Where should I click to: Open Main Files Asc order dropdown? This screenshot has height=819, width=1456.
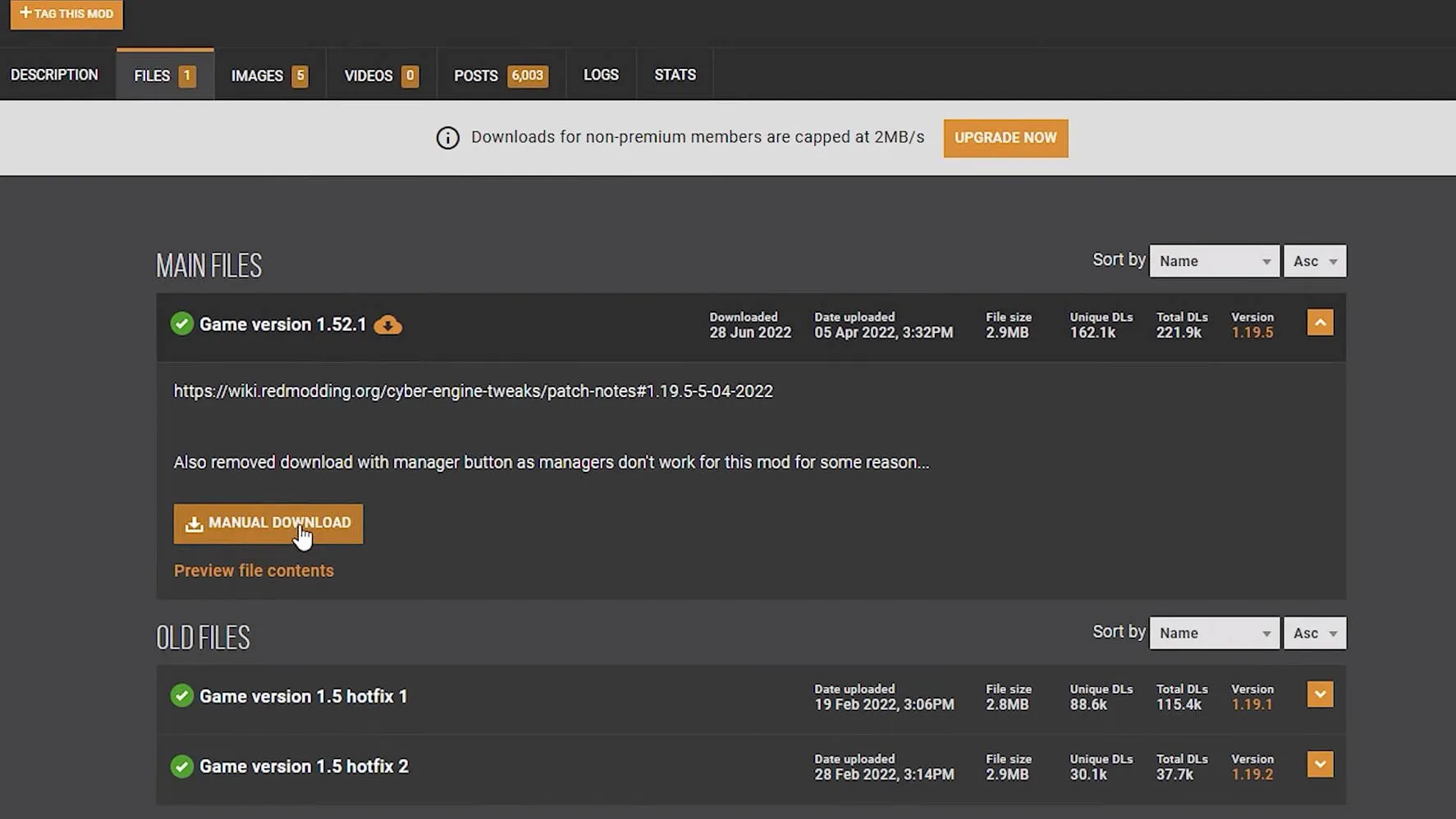pyautogui.click(x=1314, y=261)
